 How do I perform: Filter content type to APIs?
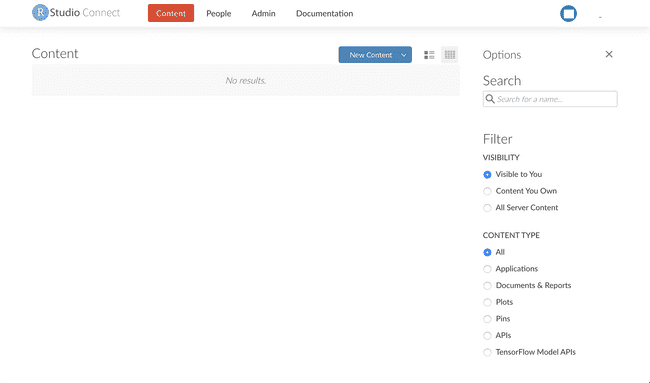pyautogui.click(x=497, y=335)
